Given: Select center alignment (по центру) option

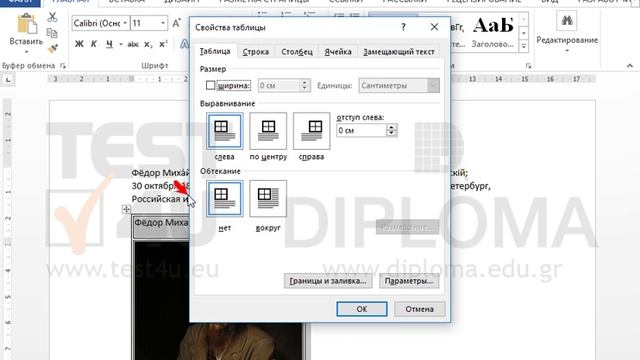Looking at the screenshot, I should (268, 131).
